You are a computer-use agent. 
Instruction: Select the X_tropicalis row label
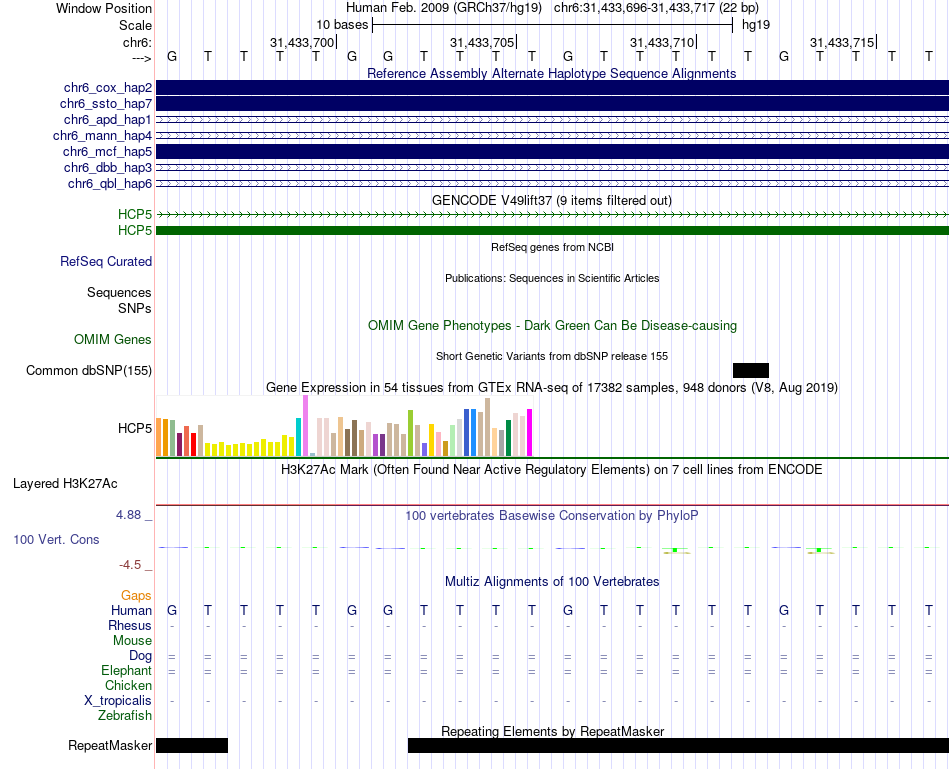118,701
